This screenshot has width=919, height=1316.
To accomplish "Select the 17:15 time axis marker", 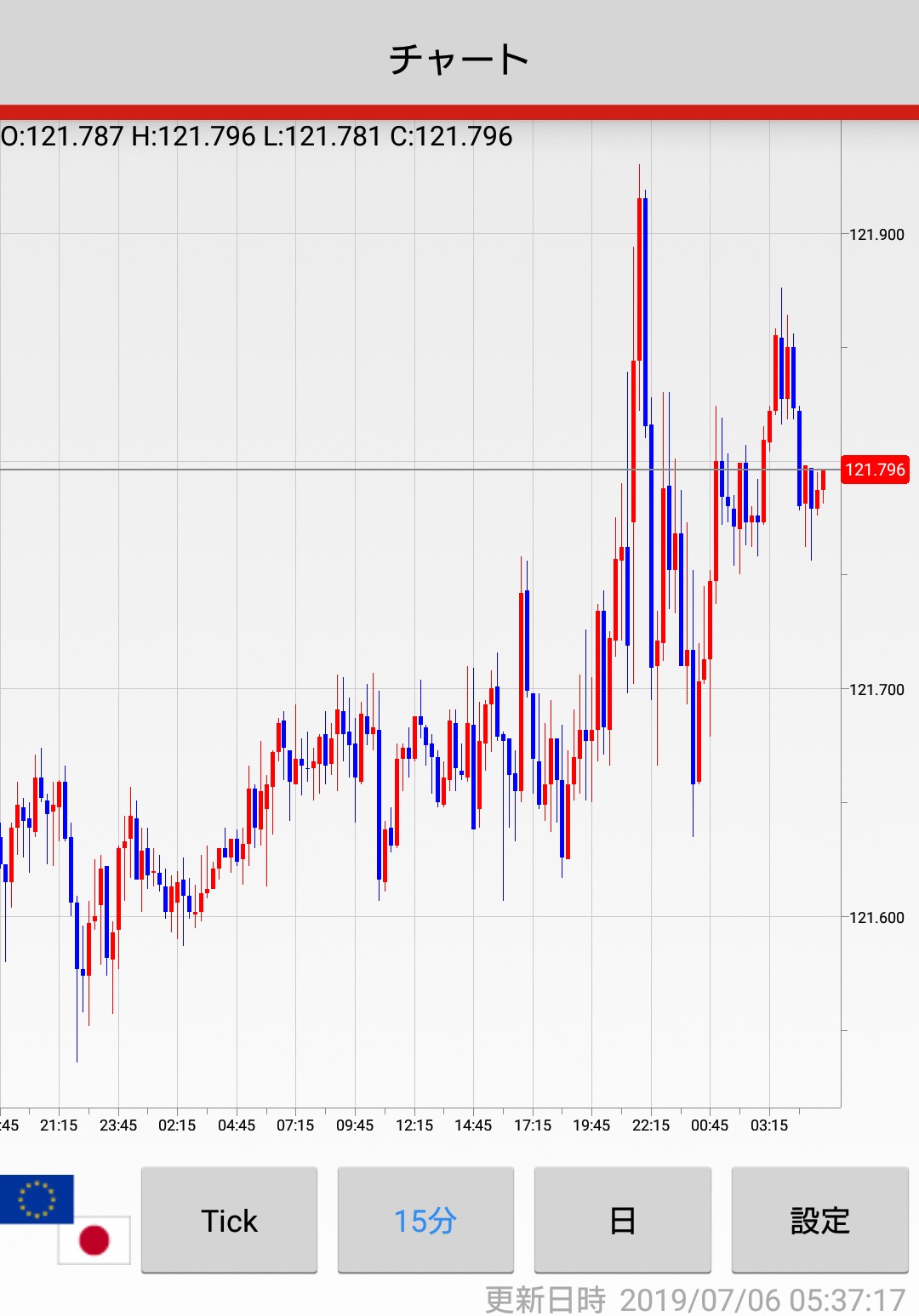I will coord(533,1125).
